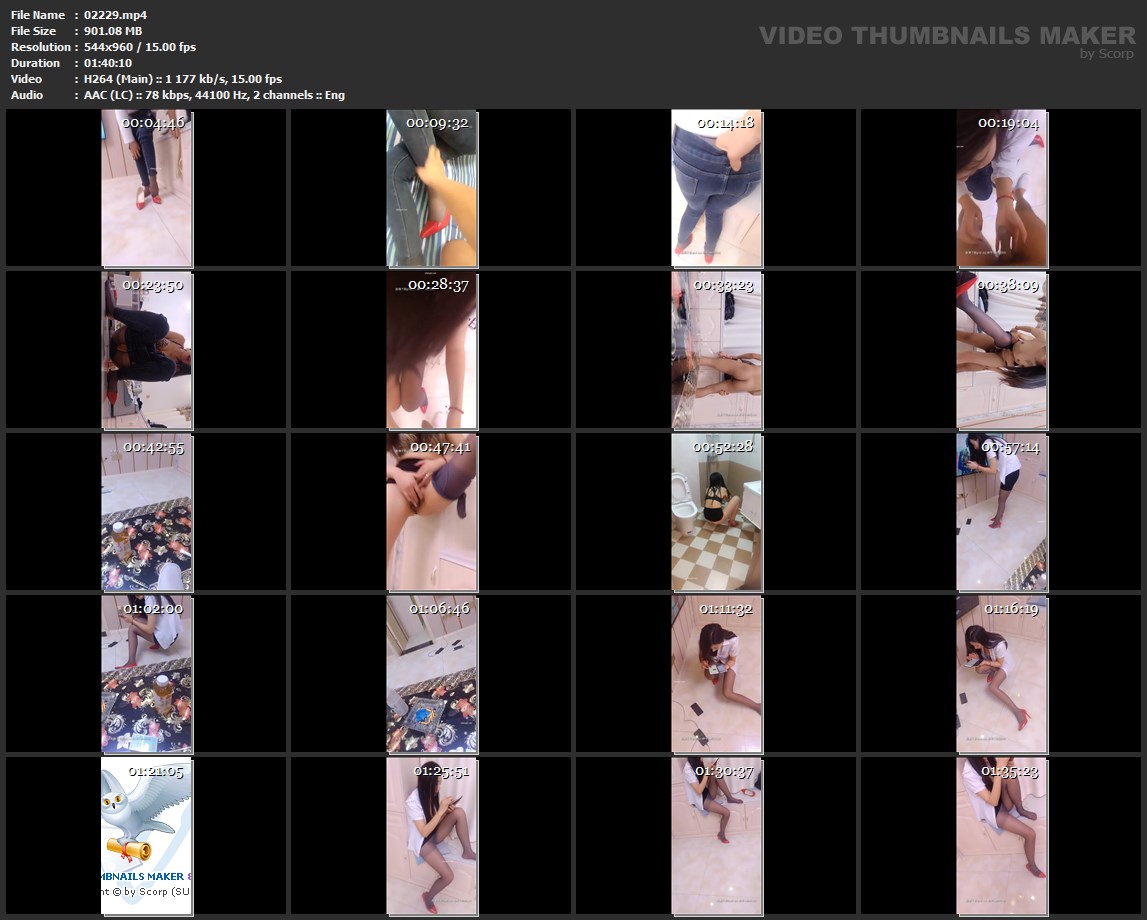Viewport: 1147px width, 920px height.
Task: Click the frame at 01:35:23
Action: [1001, 836]
